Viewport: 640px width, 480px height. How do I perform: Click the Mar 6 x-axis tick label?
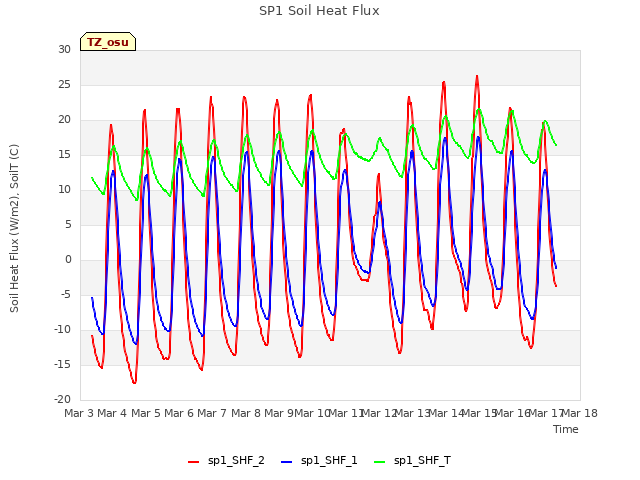(x=179, y=413)
